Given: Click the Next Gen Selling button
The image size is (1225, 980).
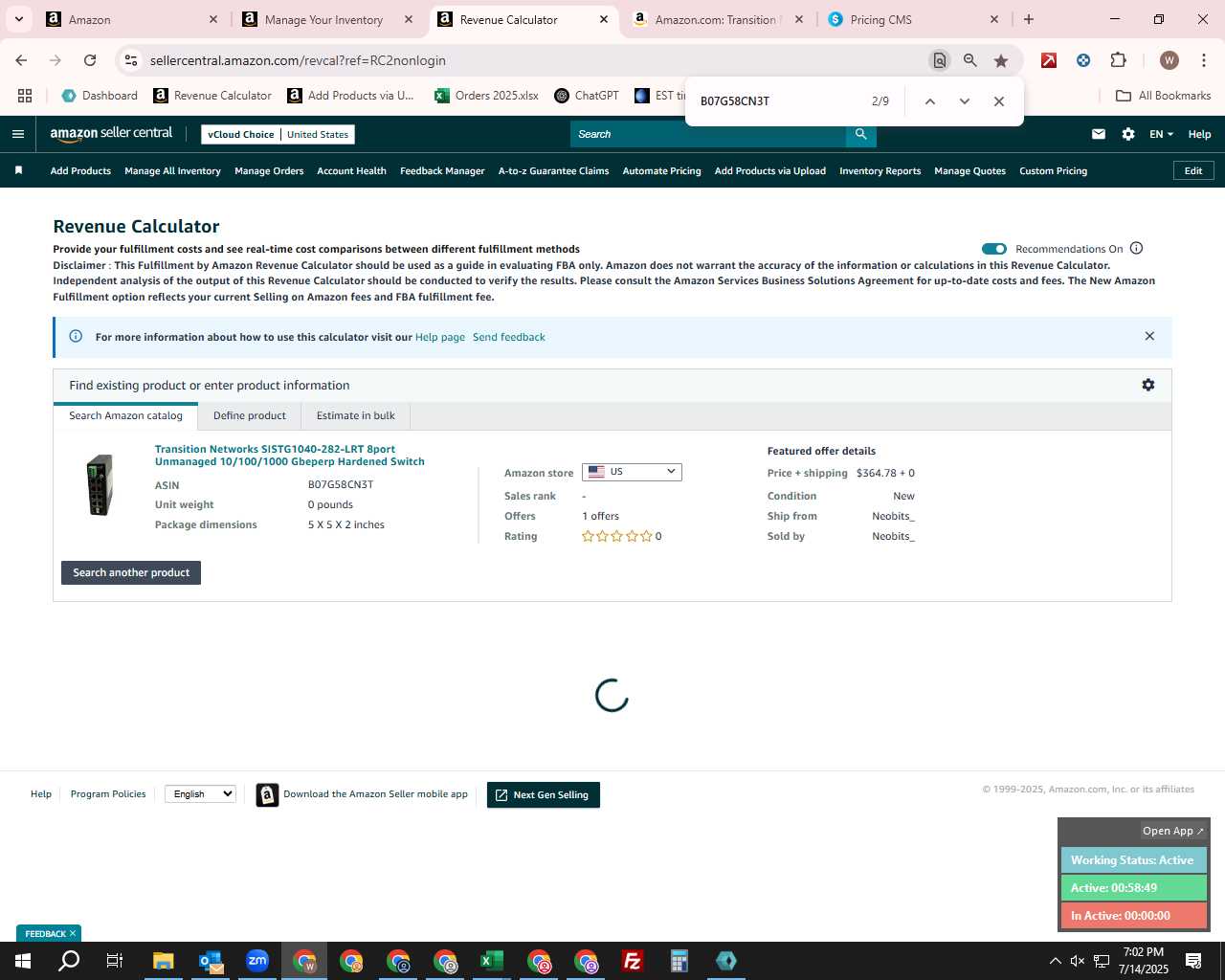Looking at the screenshot, I should (x=544, y=794).
